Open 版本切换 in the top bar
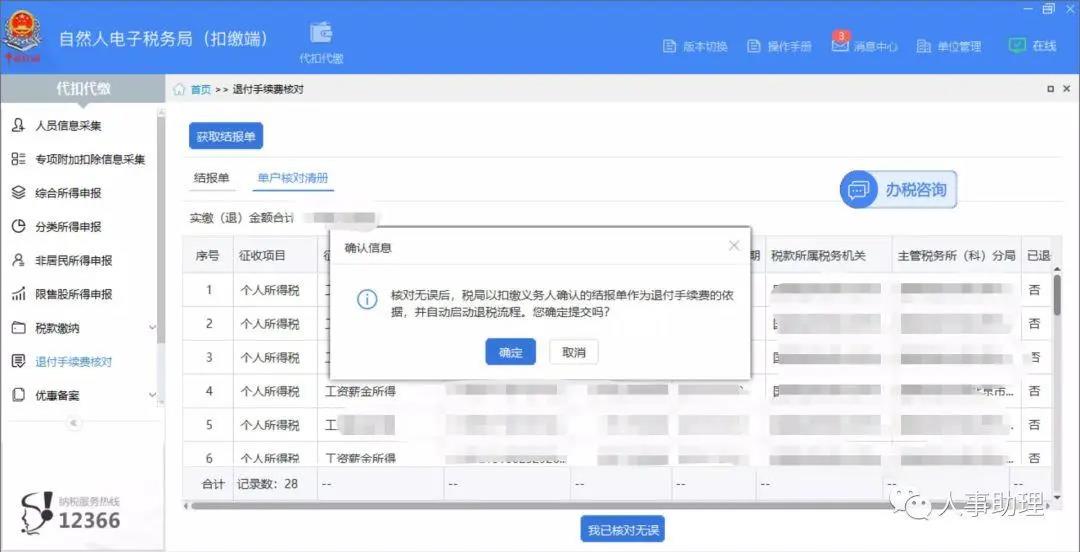 coord(695,46)
